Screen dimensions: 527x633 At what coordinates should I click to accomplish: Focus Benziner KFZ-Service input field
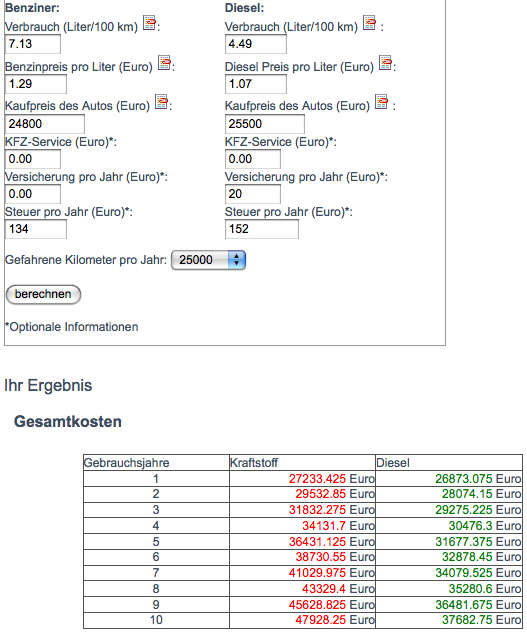[33, 159]
